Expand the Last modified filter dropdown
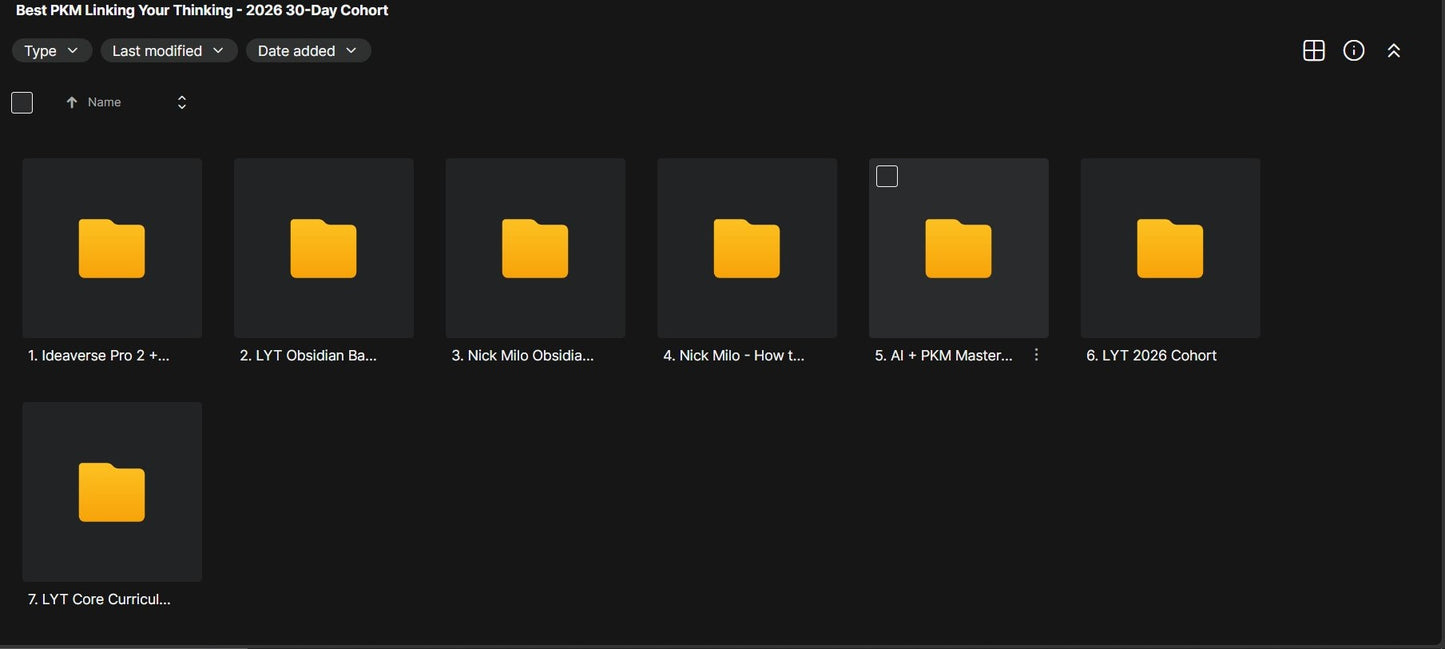Image resolution: width=1445 pixels, height=649 pixels. click(169, 51)
